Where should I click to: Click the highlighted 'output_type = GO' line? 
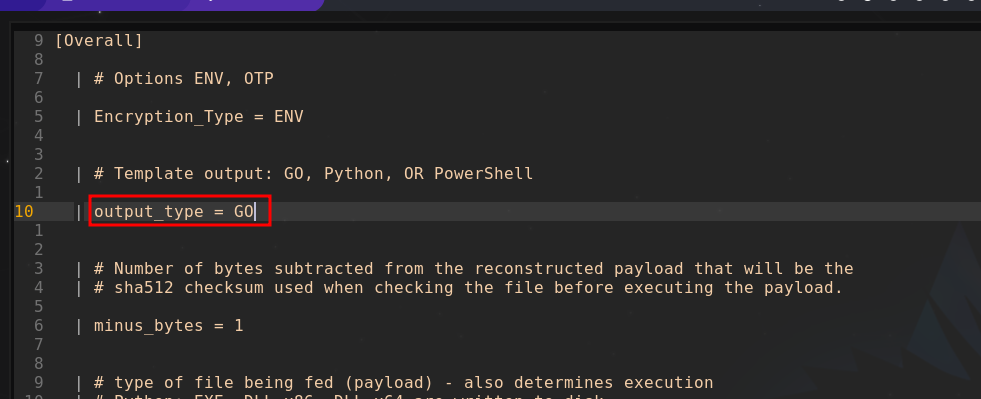(180, 211)
